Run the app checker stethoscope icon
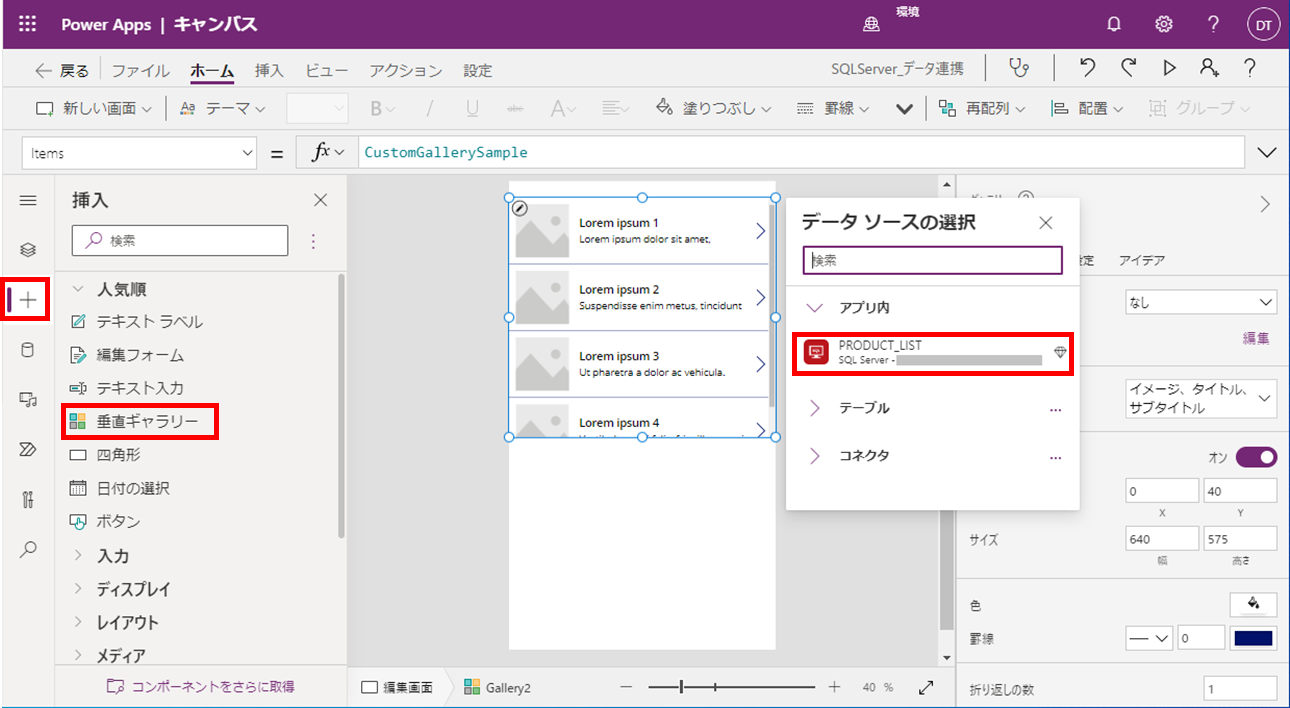Screen dimensions: 1290x708 click(1019, 68)
